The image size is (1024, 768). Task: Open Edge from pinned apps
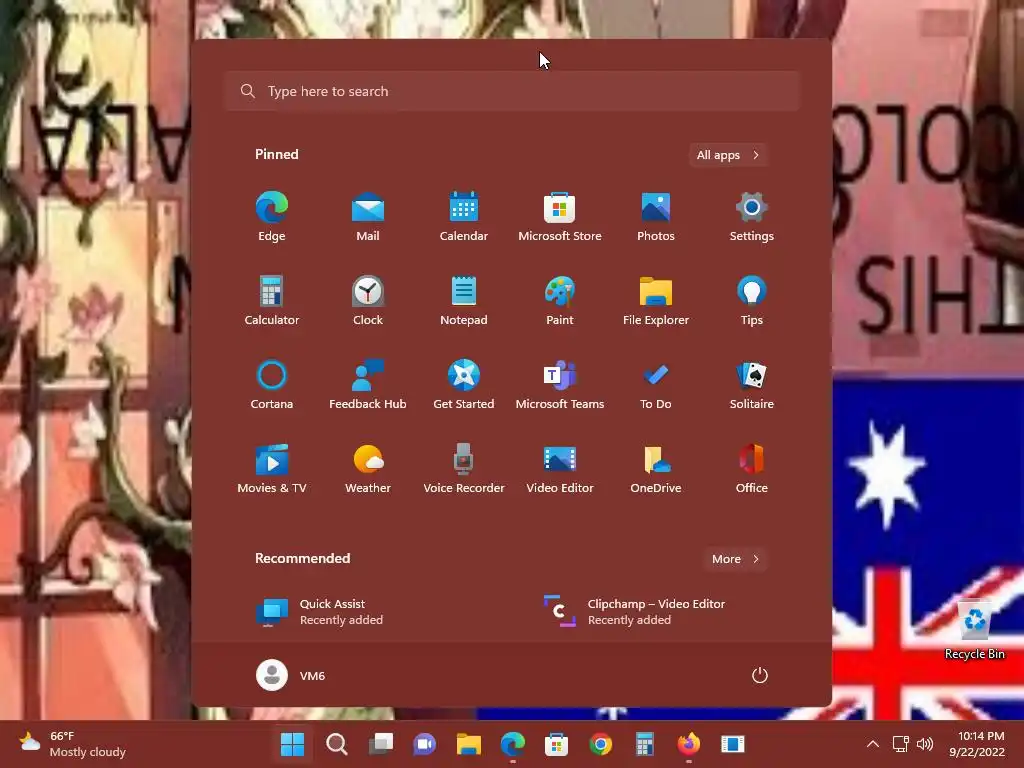tap(272, 217)
